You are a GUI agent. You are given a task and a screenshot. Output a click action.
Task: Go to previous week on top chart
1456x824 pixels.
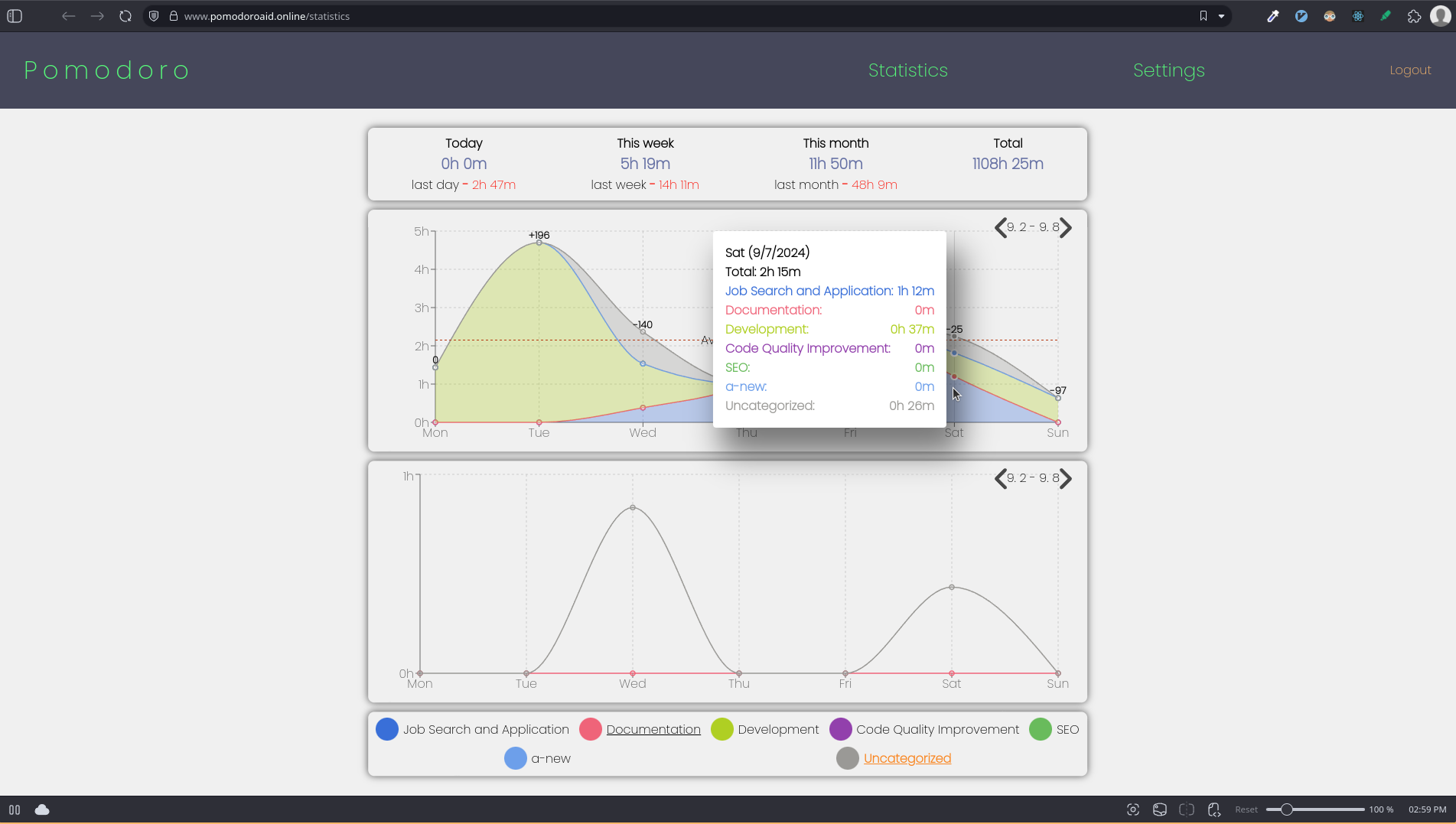pos(1000,227)
